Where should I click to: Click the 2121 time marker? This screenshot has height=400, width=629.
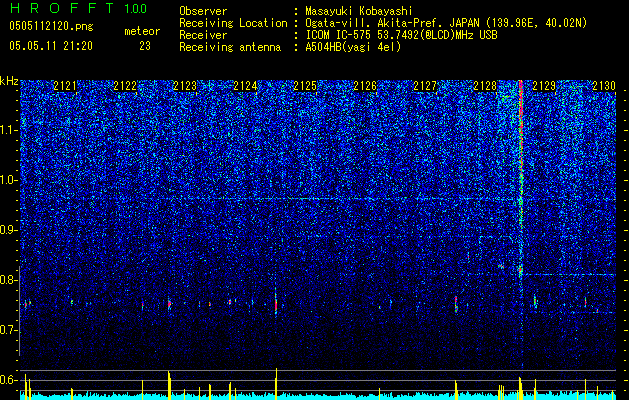click(65, 86)
